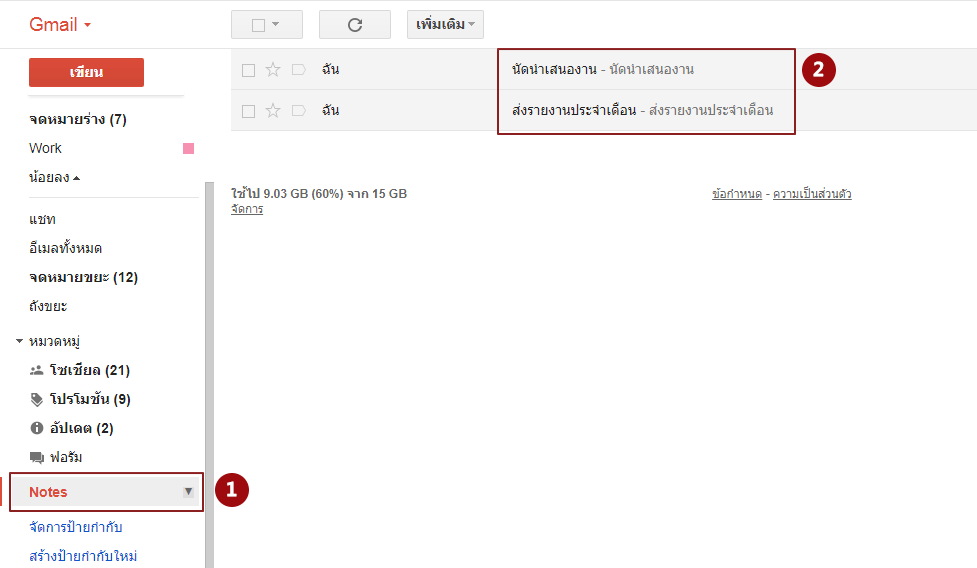Go to the จดหมายขยะ (12) folder
Screen dimensions: 977x568
[x=83, y=277]
